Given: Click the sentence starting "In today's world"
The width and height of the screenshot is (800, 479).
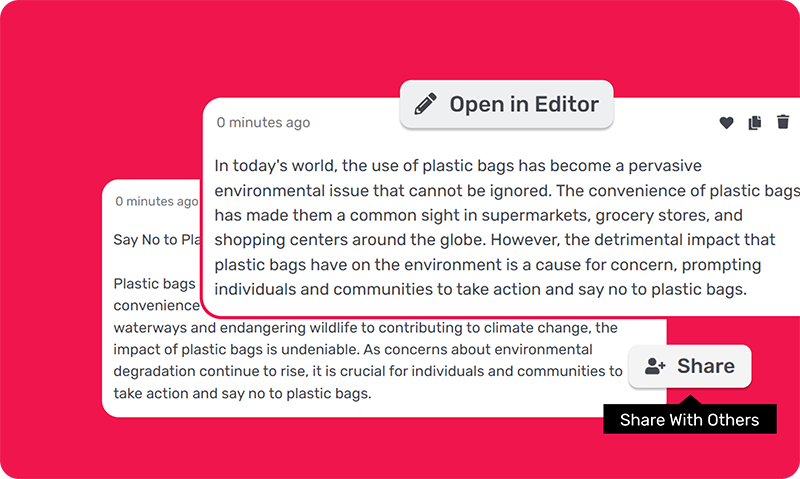Looking at the screenshot, I should click(x=458, y=165).
